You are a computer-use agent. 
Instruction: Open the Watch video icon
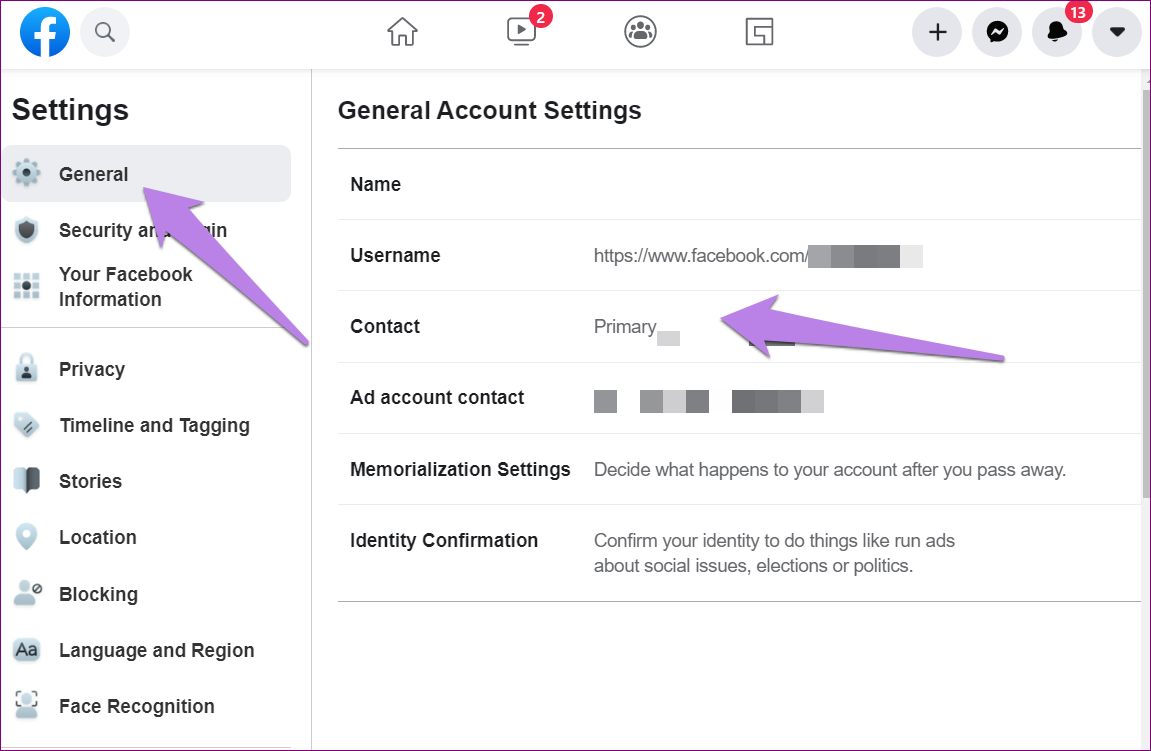[521, 33]
